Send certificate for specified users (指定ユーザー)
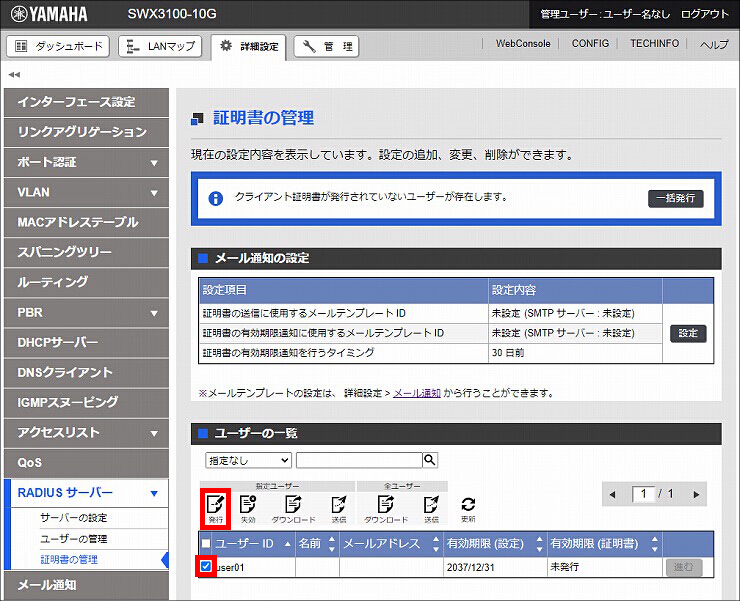Viewport: 740px width, 601px height. coord(339,509)
